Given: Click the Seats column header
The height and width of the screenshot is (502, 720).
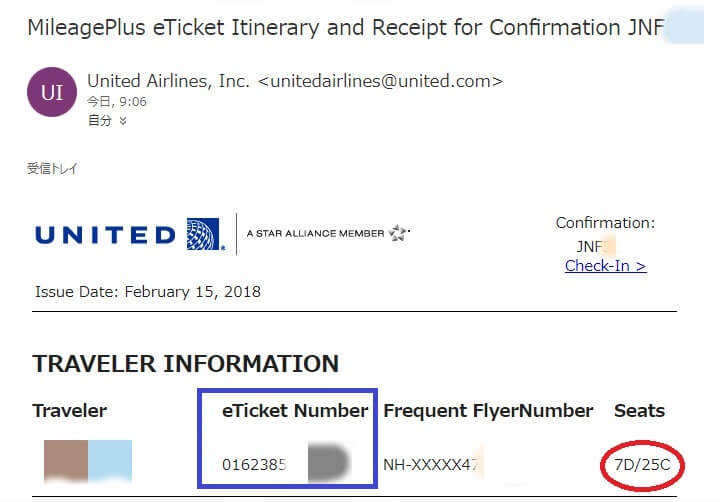Looking at the screenshot, I should tap(638, 410).
